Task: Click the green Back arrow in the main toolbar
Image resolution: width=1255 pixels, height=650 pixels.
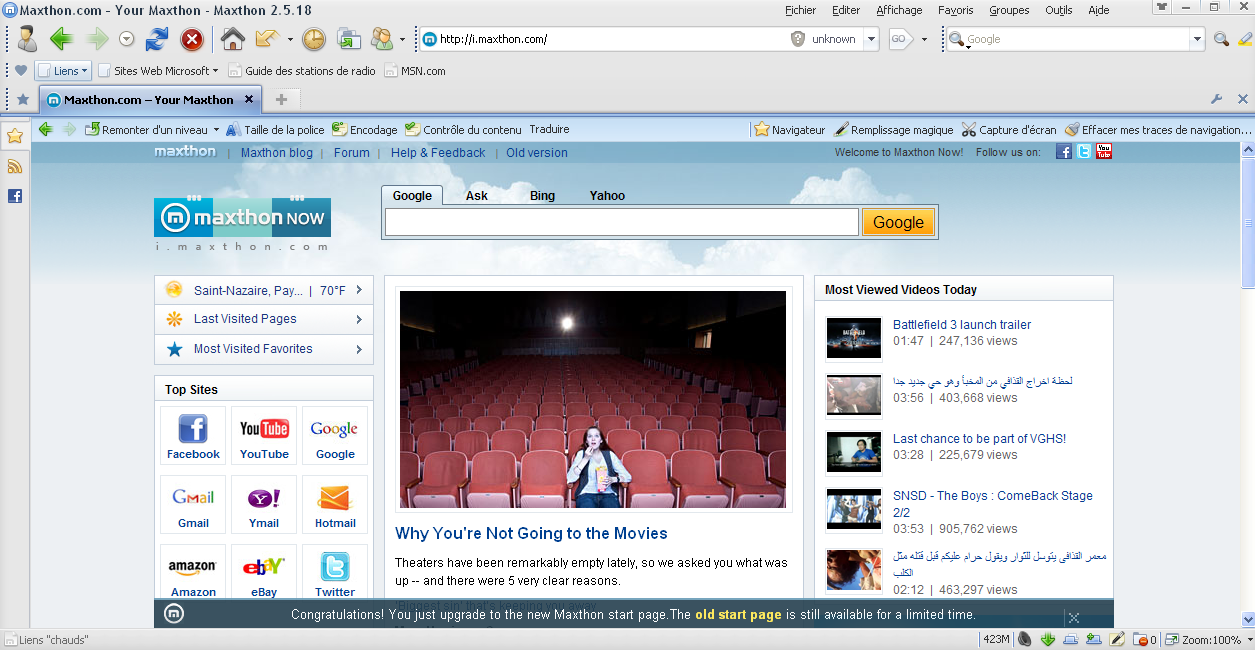Action: [x=62, y=39]
